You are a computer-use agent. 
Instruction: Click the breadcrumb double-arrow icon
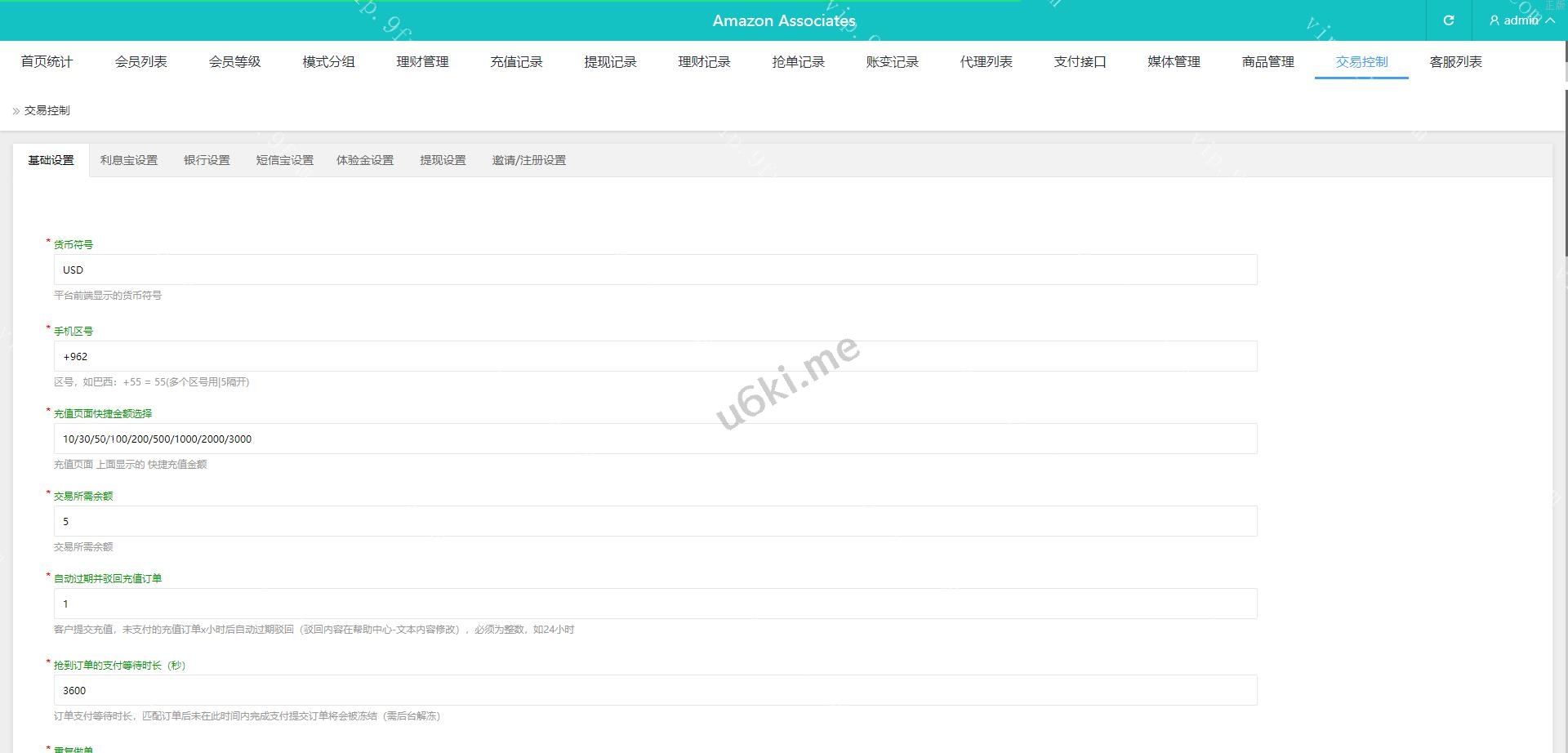[x=16, y=111]
